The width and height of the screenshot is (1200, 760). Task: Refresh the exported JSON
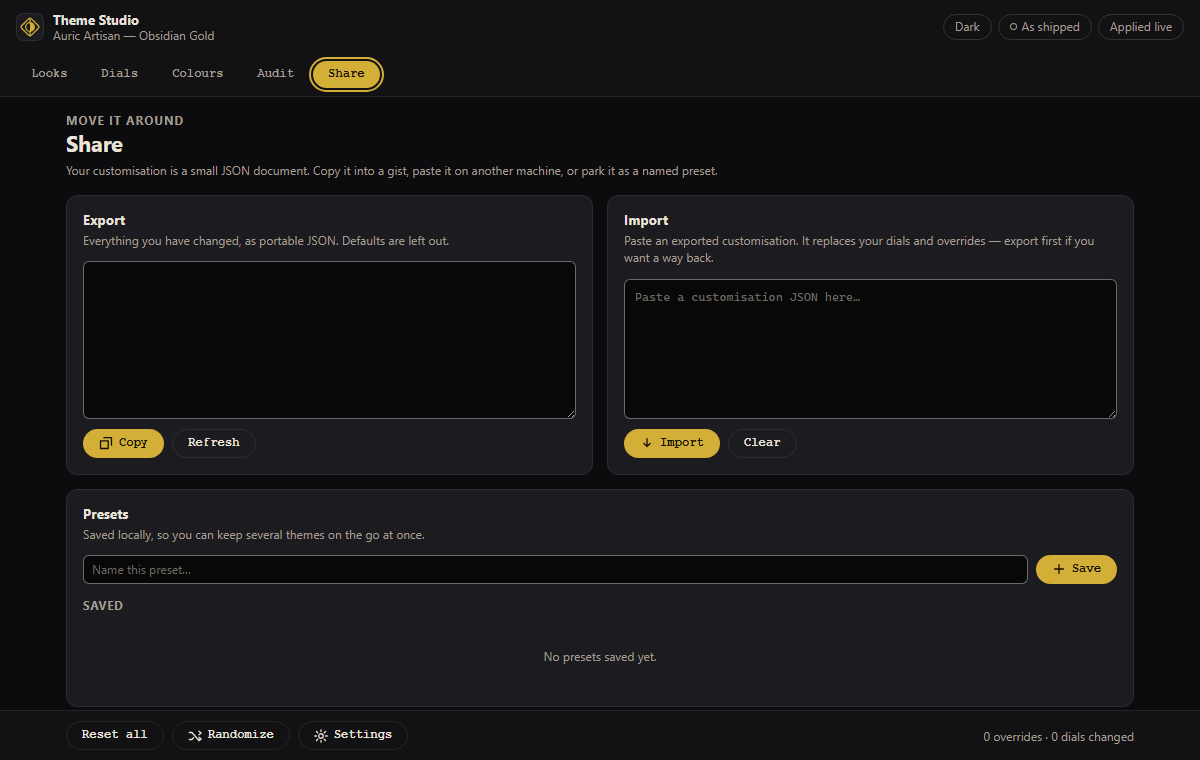214,443
